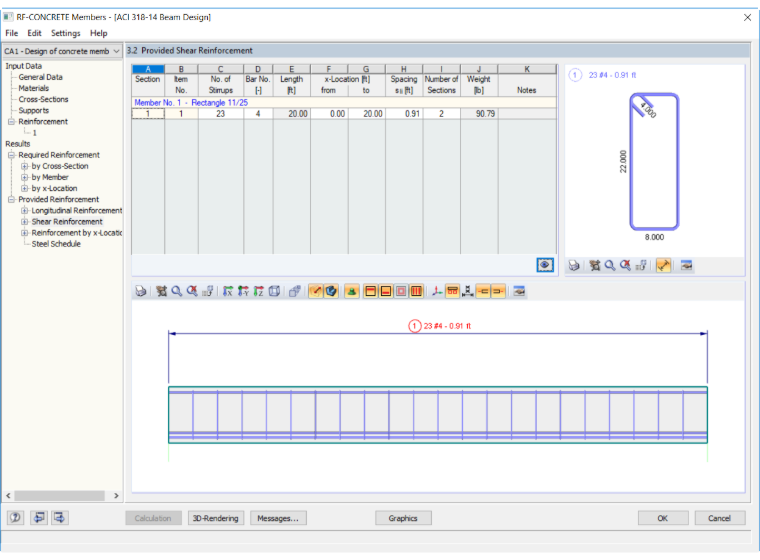Open the Edit menu
Screen dimensions: 760x560
point(34,33)
